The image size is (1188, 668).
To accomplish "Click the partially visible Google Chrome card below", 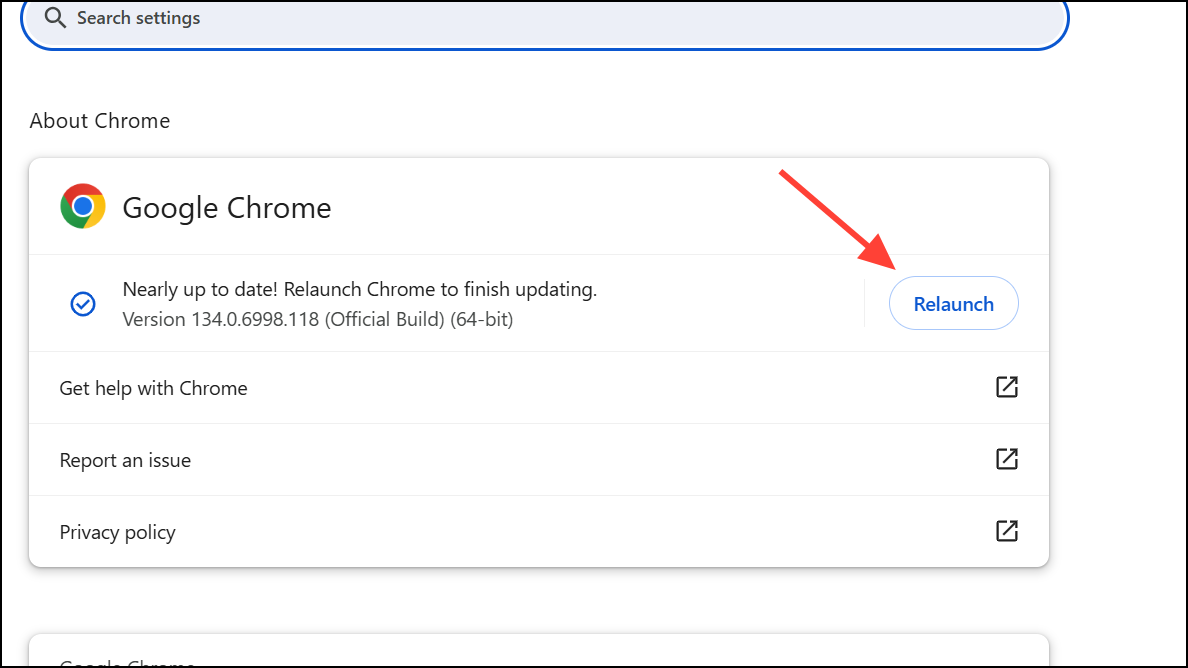I will [x=538, y=655].
